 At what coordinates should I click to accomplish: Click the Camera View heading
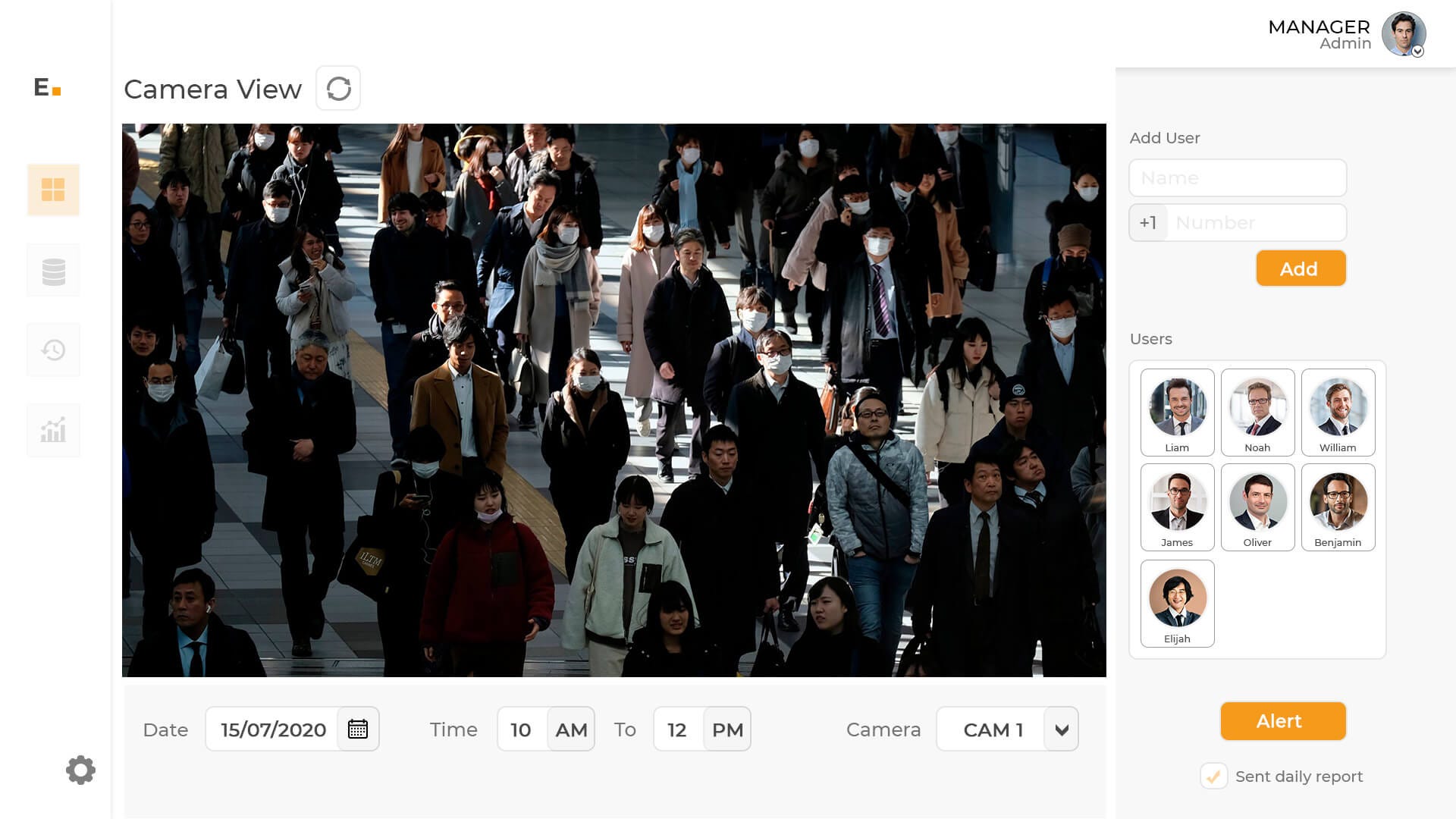(212, 89)
